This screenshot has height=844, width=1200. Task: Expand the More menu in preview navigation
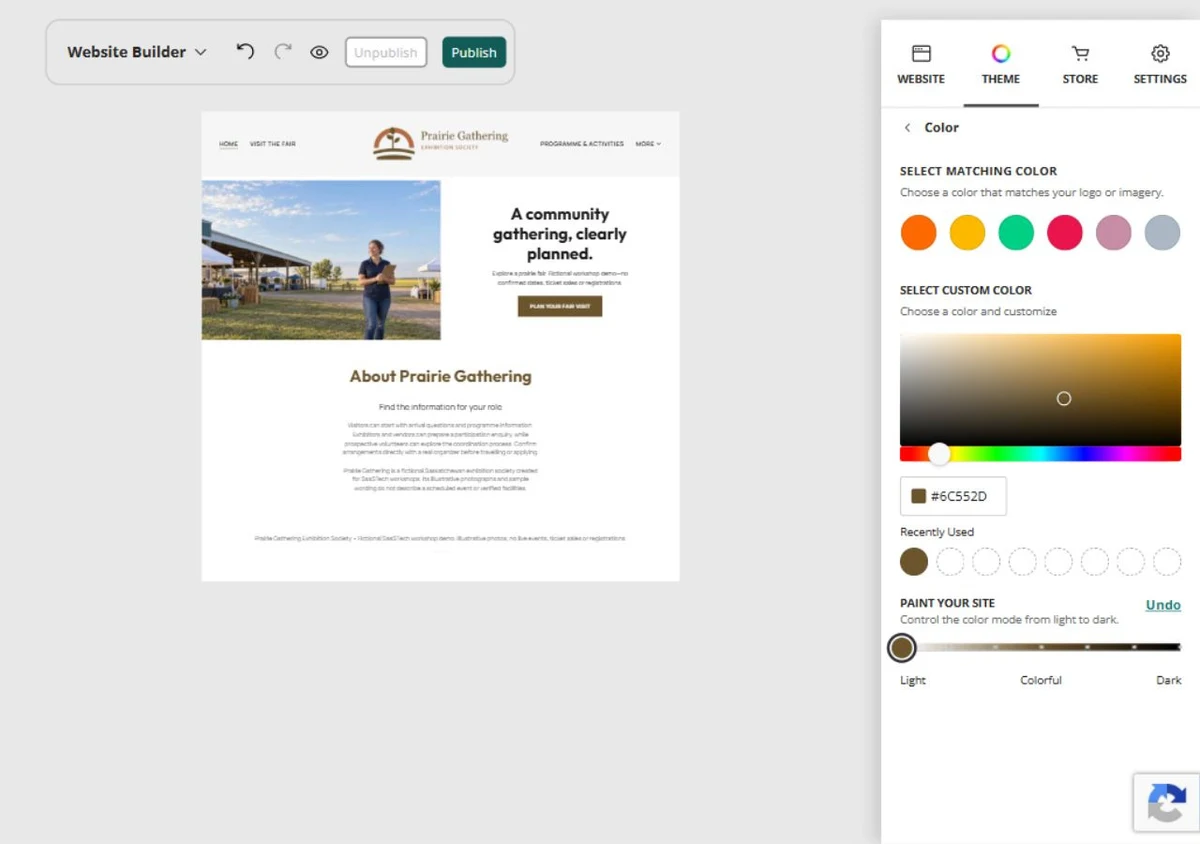pyautogui.click(x=648, y=144)
